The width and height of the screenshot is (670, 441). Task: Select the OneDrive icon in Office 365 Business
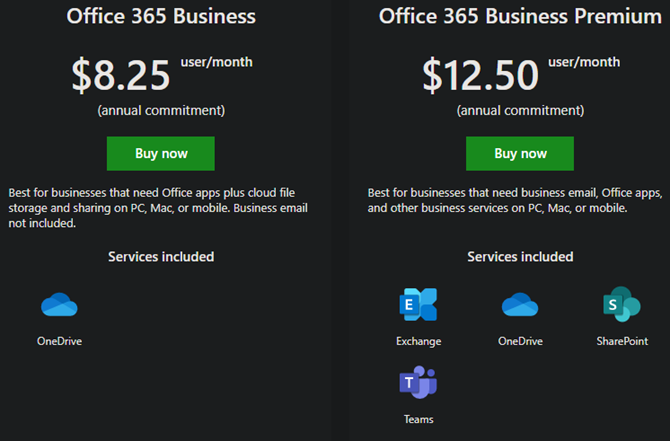click(59, 304)
